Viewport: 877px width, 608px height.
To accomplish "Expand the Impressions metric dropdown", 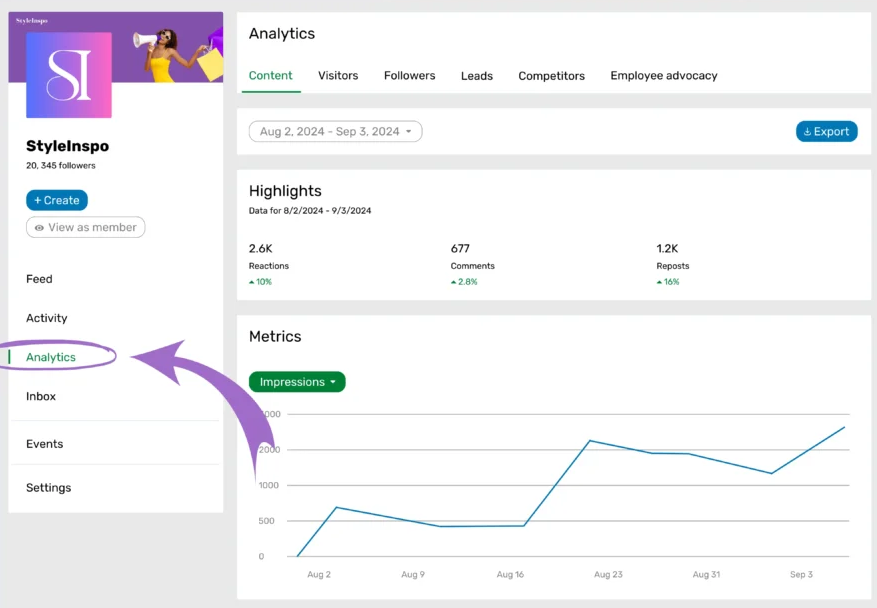I will (x=297, y=382).
